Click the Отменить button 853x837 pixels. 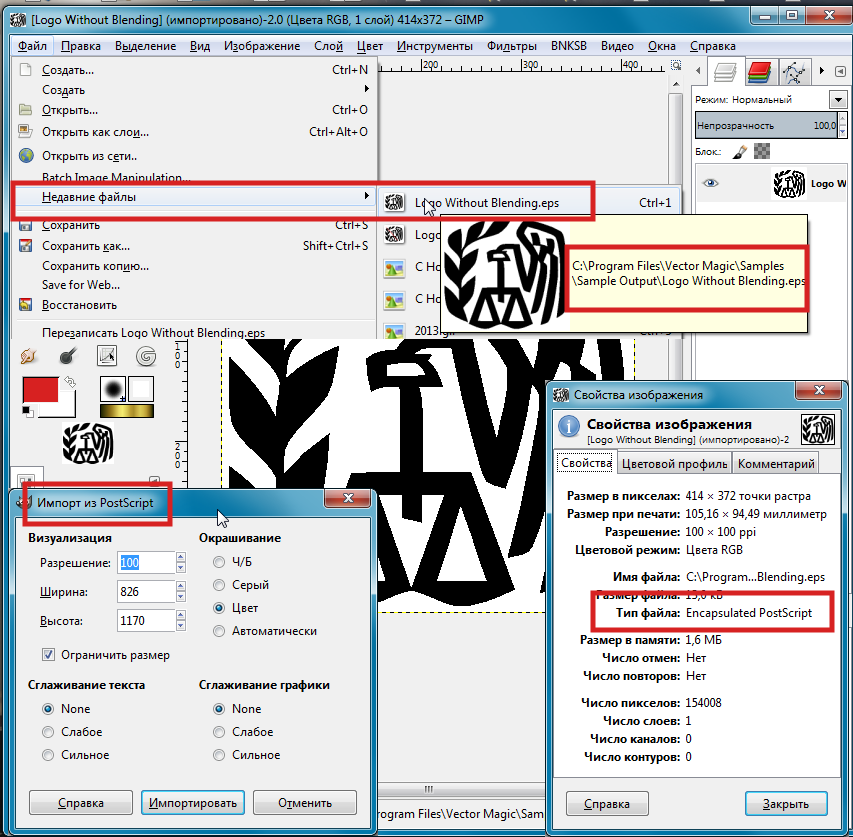tap(305, 803)
